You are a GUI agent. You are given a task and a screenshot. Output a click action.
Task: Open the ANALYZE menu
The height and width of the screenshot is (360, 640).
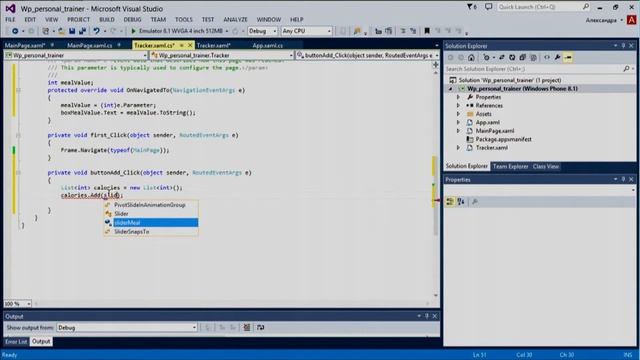[x=236, y=20]
